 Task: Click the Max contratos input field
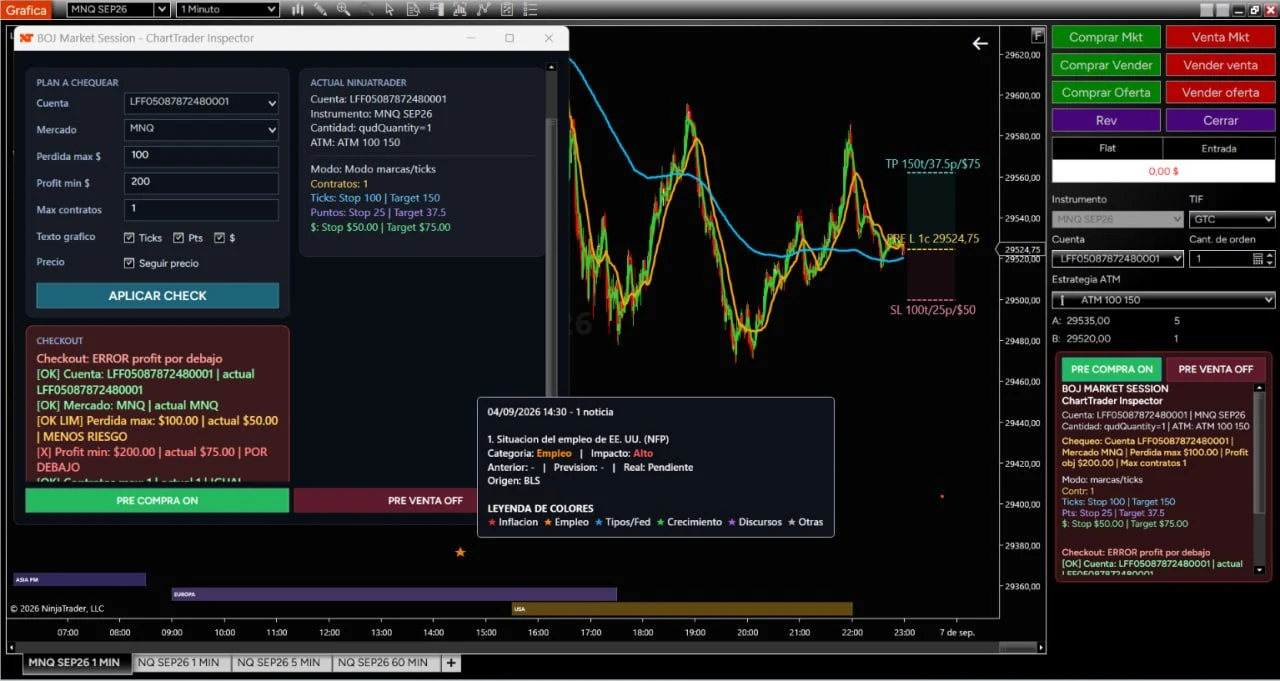pyautogui.click(x=201, y=210)
